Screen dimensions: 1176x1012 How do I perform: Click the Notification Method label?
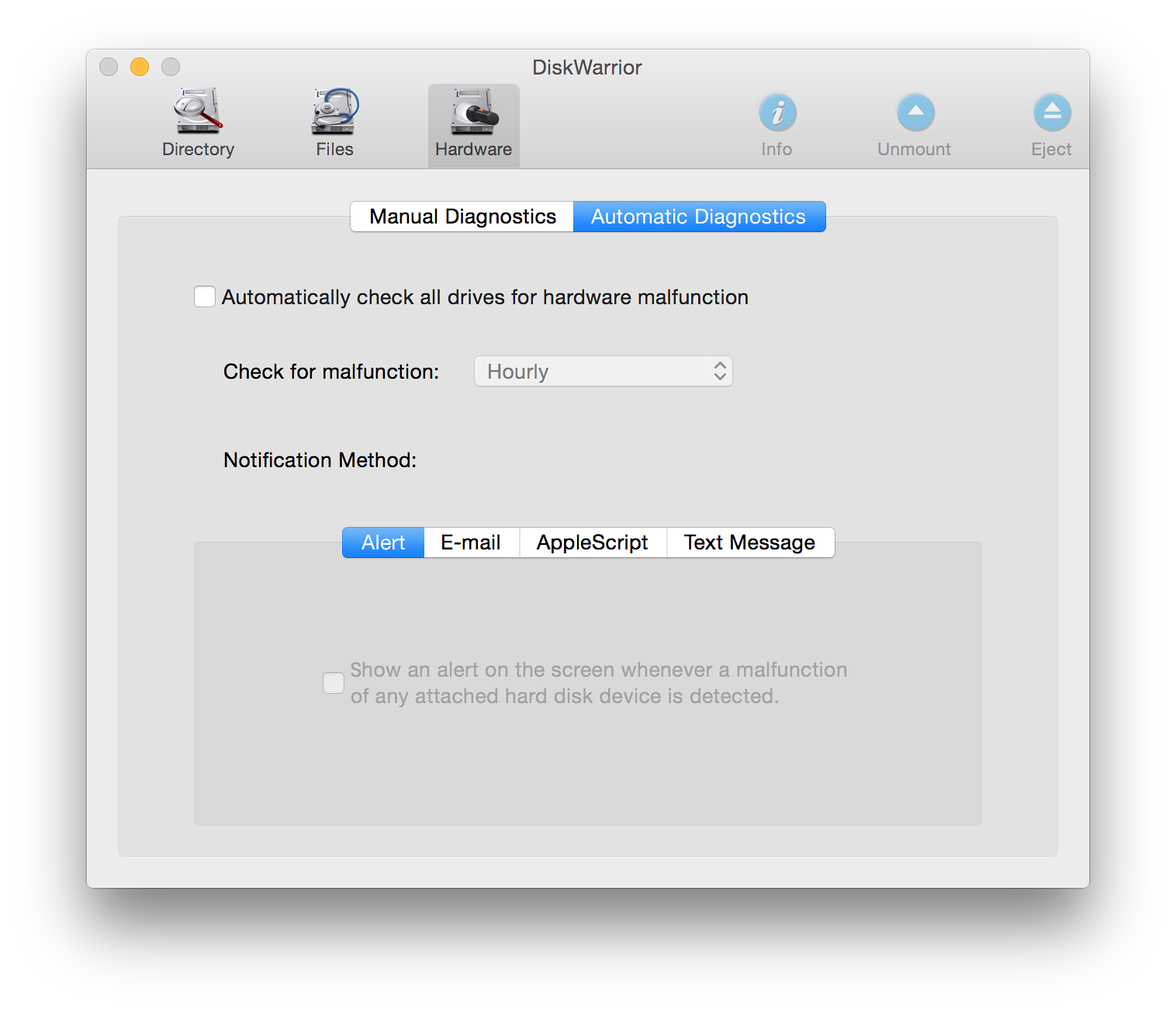(320, 460)
